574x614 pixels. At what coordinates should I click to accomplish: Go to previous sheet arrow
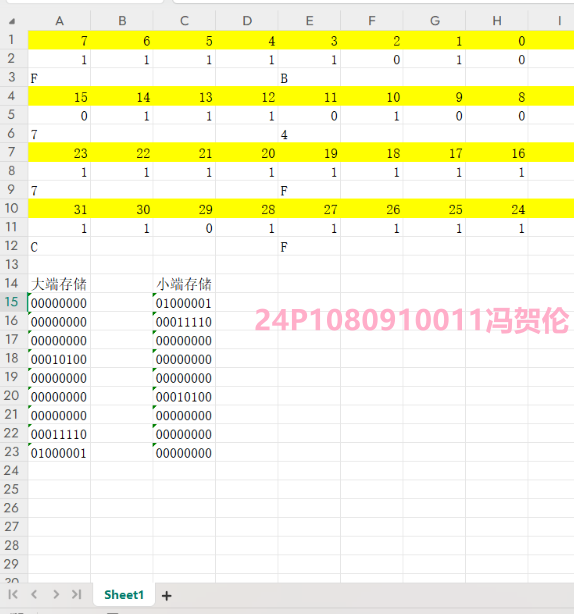click(34, 594)
